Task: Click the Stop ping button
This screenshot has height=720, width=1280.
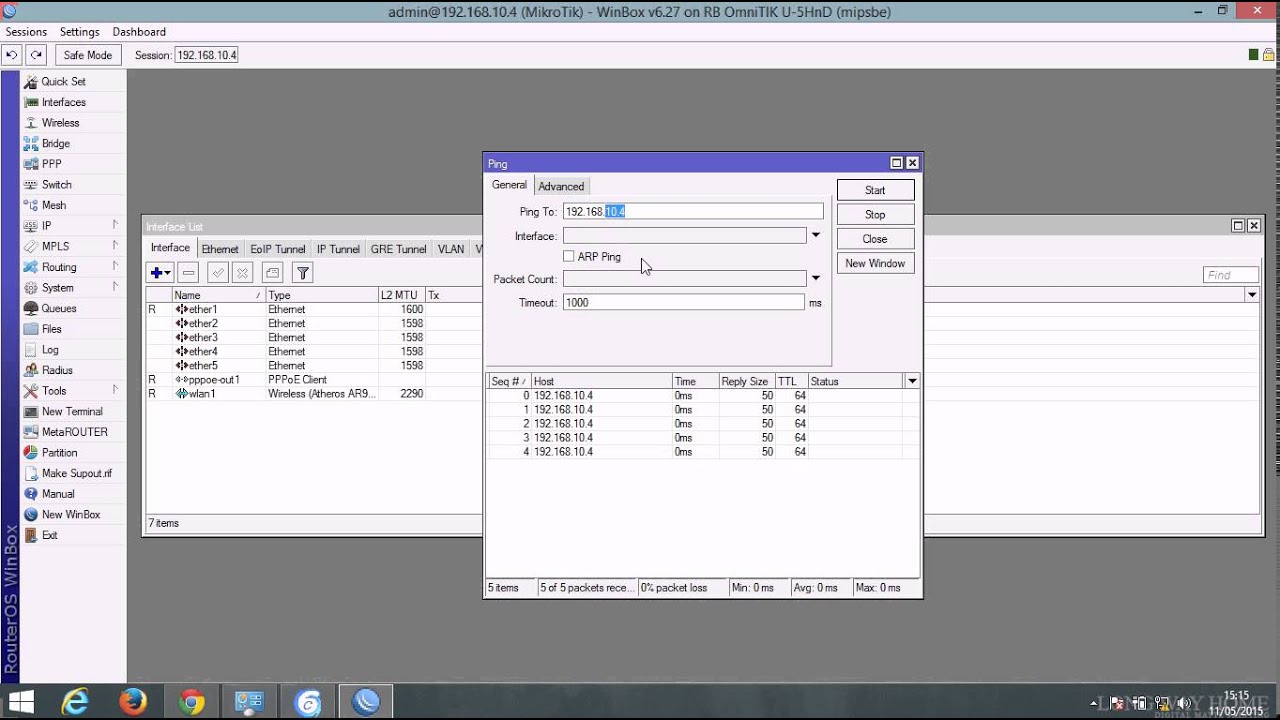Action: pos(875,214)
